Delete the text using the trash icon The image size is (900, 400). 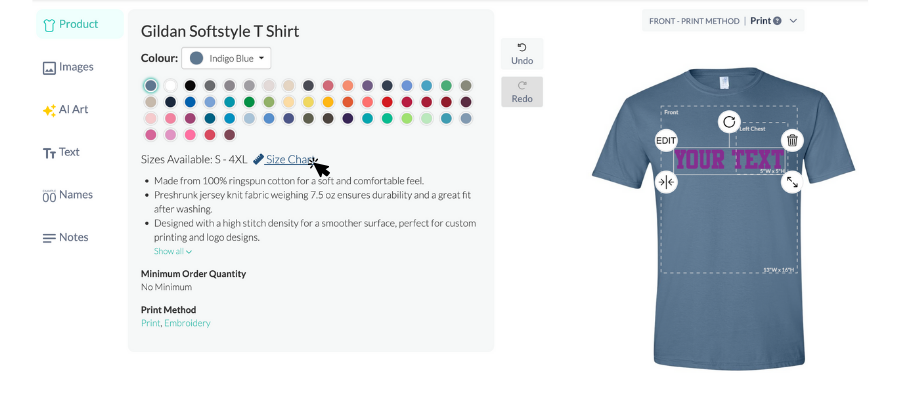click(x=792, y=140)
